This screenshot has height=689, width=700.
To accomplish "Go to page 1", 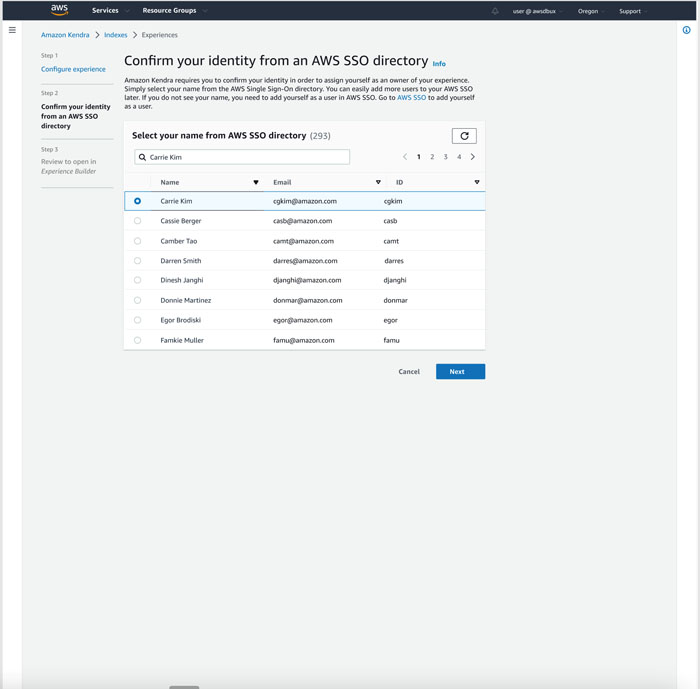I will [x=419, y=157].
